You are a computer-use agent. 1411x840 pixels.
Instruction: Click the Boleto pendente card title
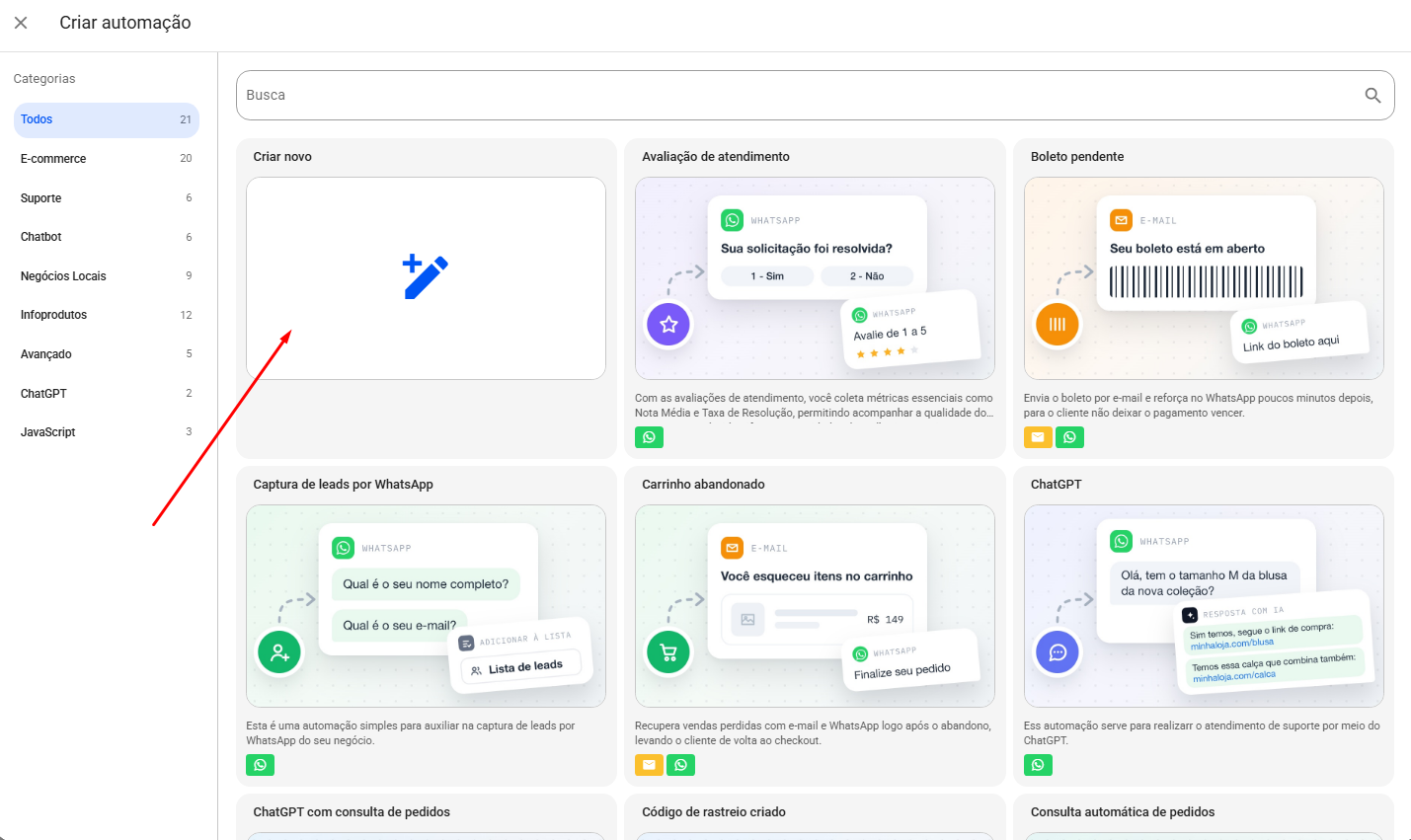pos(1077,157)
